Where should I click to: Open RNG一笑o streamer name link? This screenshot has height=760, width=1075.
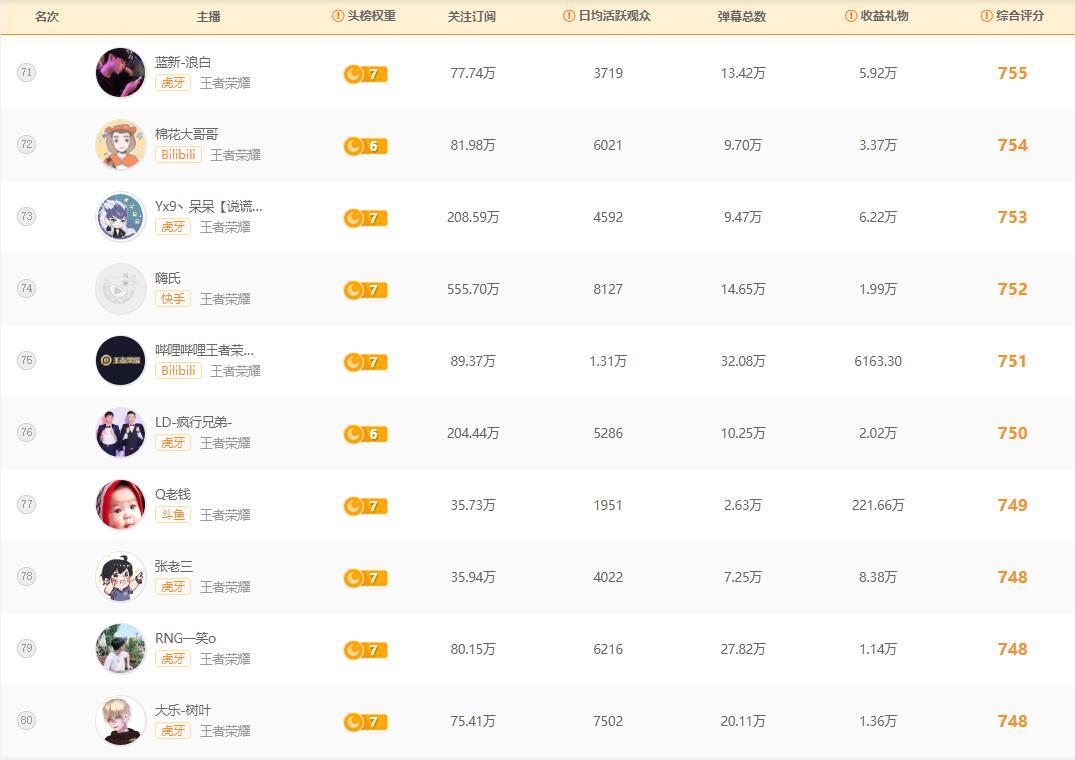pos(185,638)
